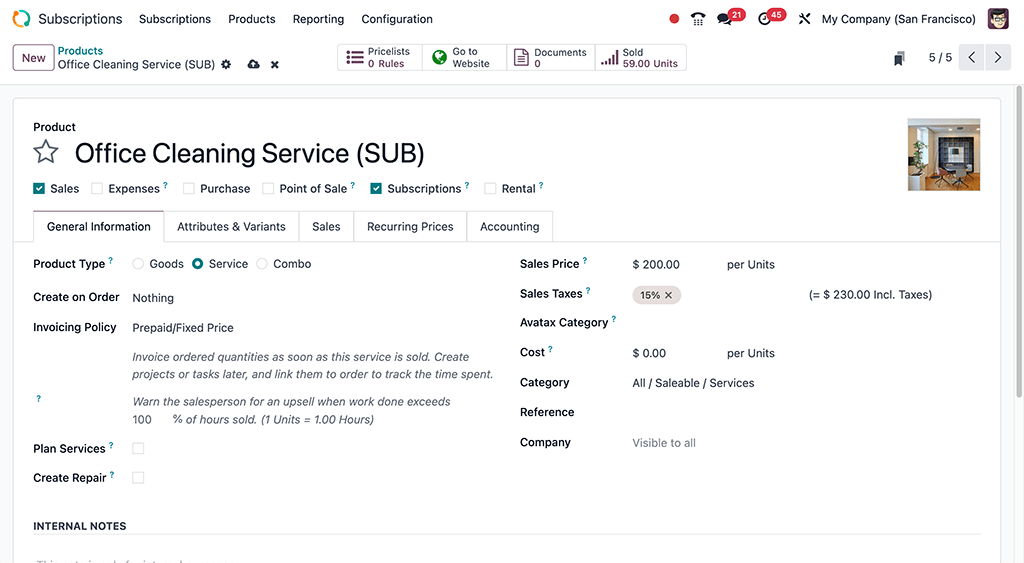The height and width of the screenshot is (563, 1024).
Task: Select the Goods product type
Action: tap(138, 264)
